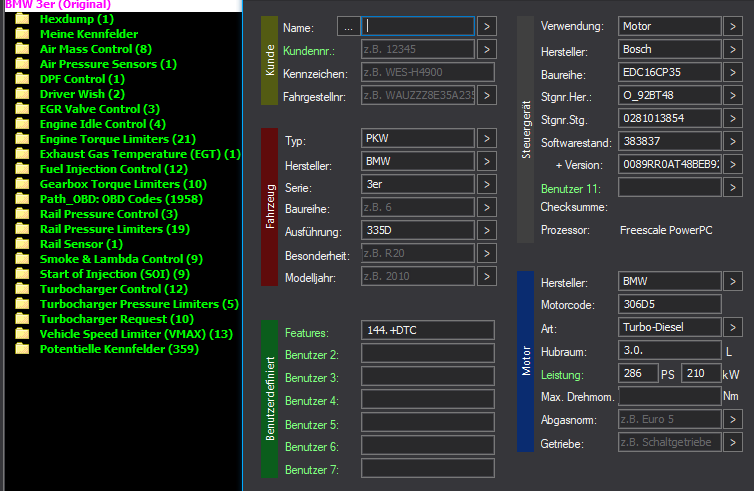
Task: Open the Smoke & Lambda Control folder icon
Action: click(x=22, y=259)
